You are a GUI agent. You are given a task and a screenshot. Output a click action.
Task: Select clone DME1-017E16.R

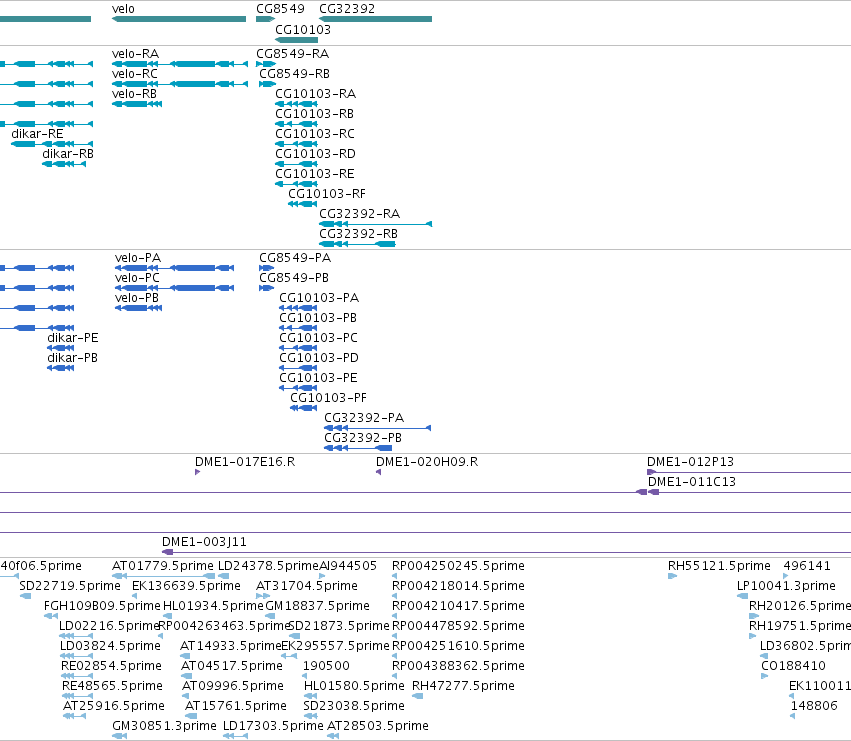[245, 463]
